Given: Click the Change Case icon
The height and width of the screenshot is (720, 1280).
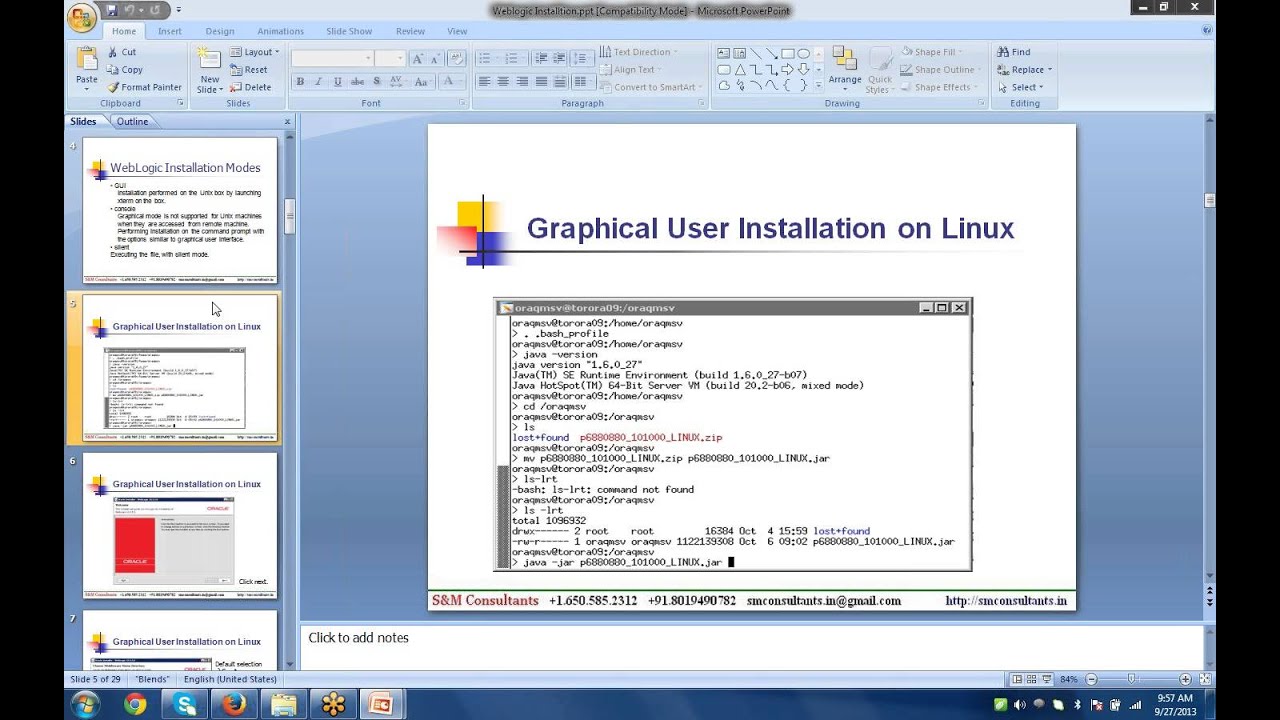Looking at the screenshot, I should coord(422,82).
